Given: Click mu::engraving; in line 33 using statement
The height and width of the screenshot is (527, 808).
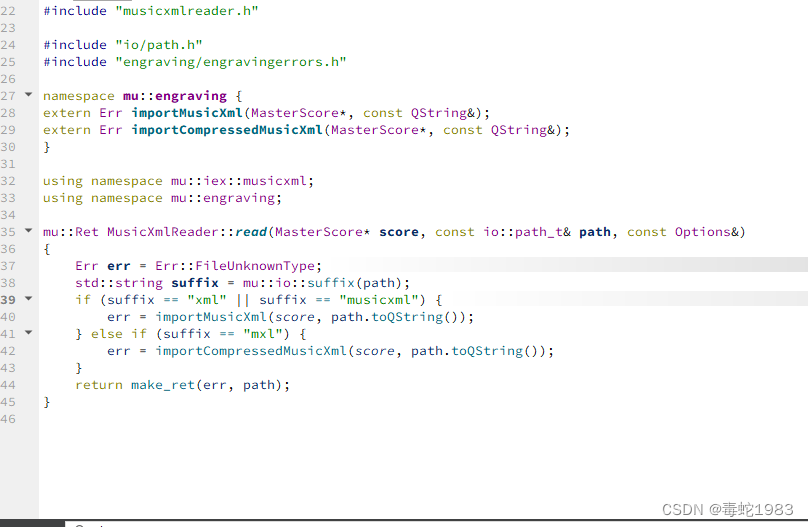Looking at the screenshot, I should (x=227, y=198).
